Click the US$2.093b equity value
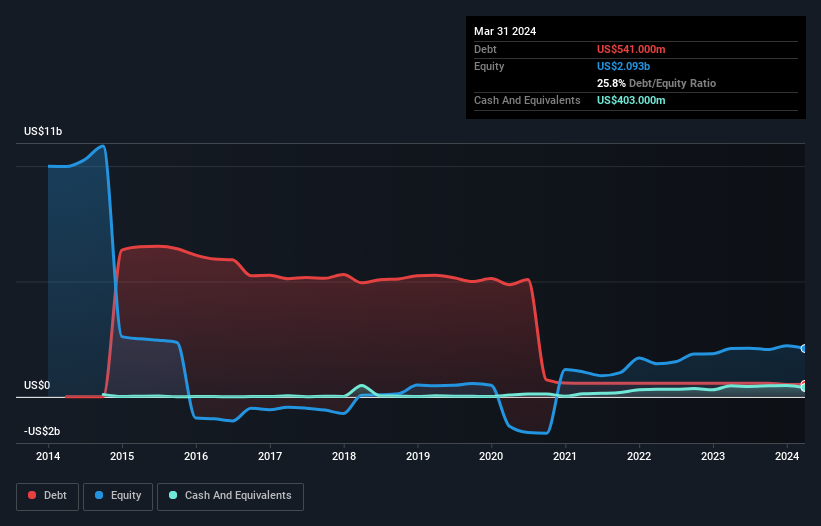This screenshot has width=821, height=526. [623, 66]
